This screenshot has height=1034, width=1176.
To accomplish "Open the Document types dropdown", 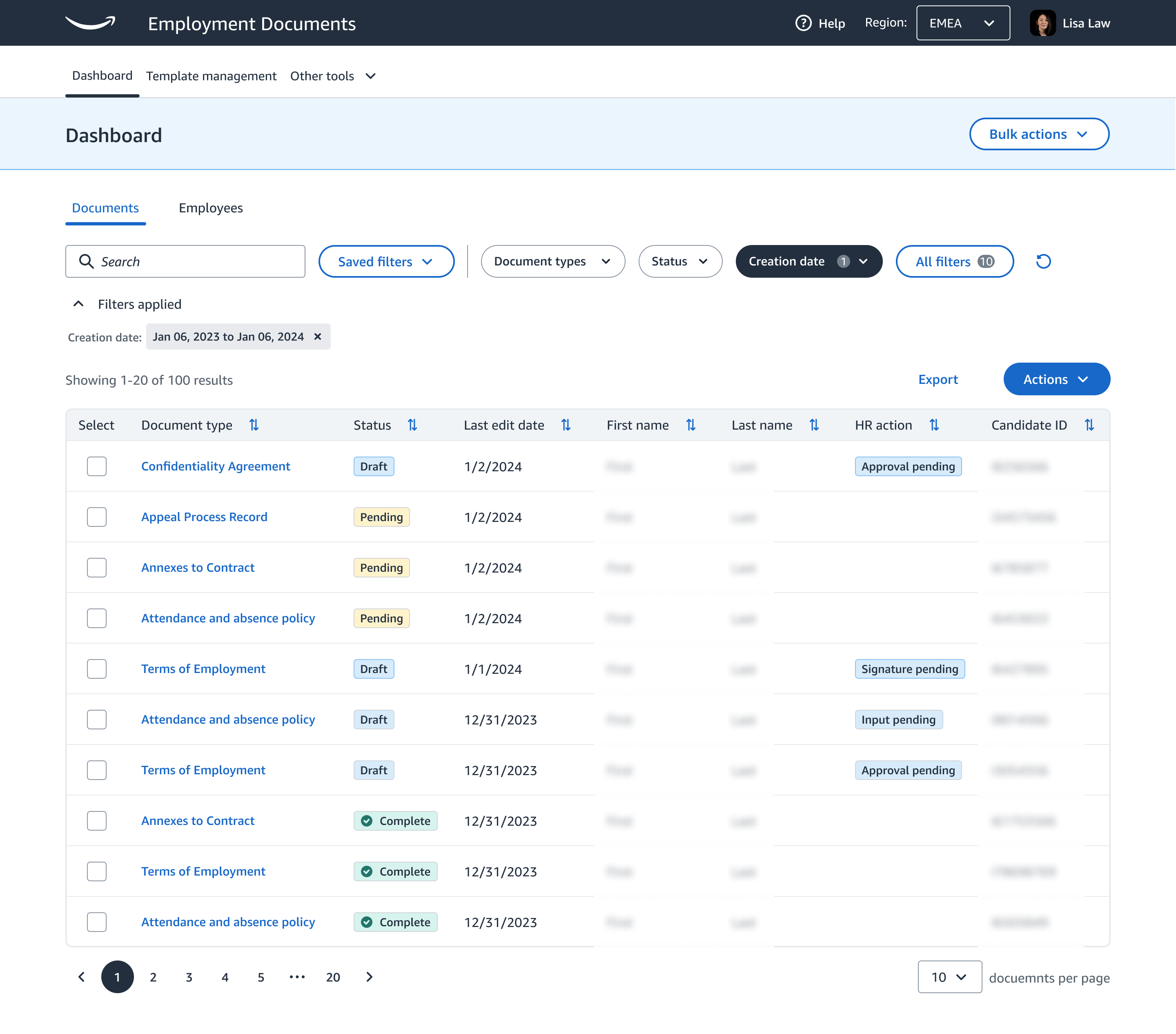I will point(552,261).
